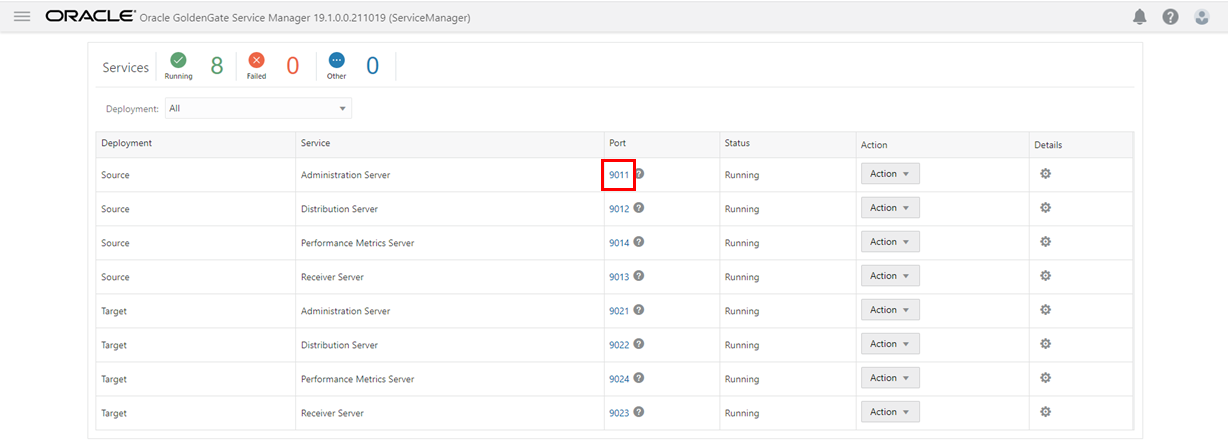Expand Action dropdown for Source Administration Server
The image size is (1228, 445).
click(889, 174)
